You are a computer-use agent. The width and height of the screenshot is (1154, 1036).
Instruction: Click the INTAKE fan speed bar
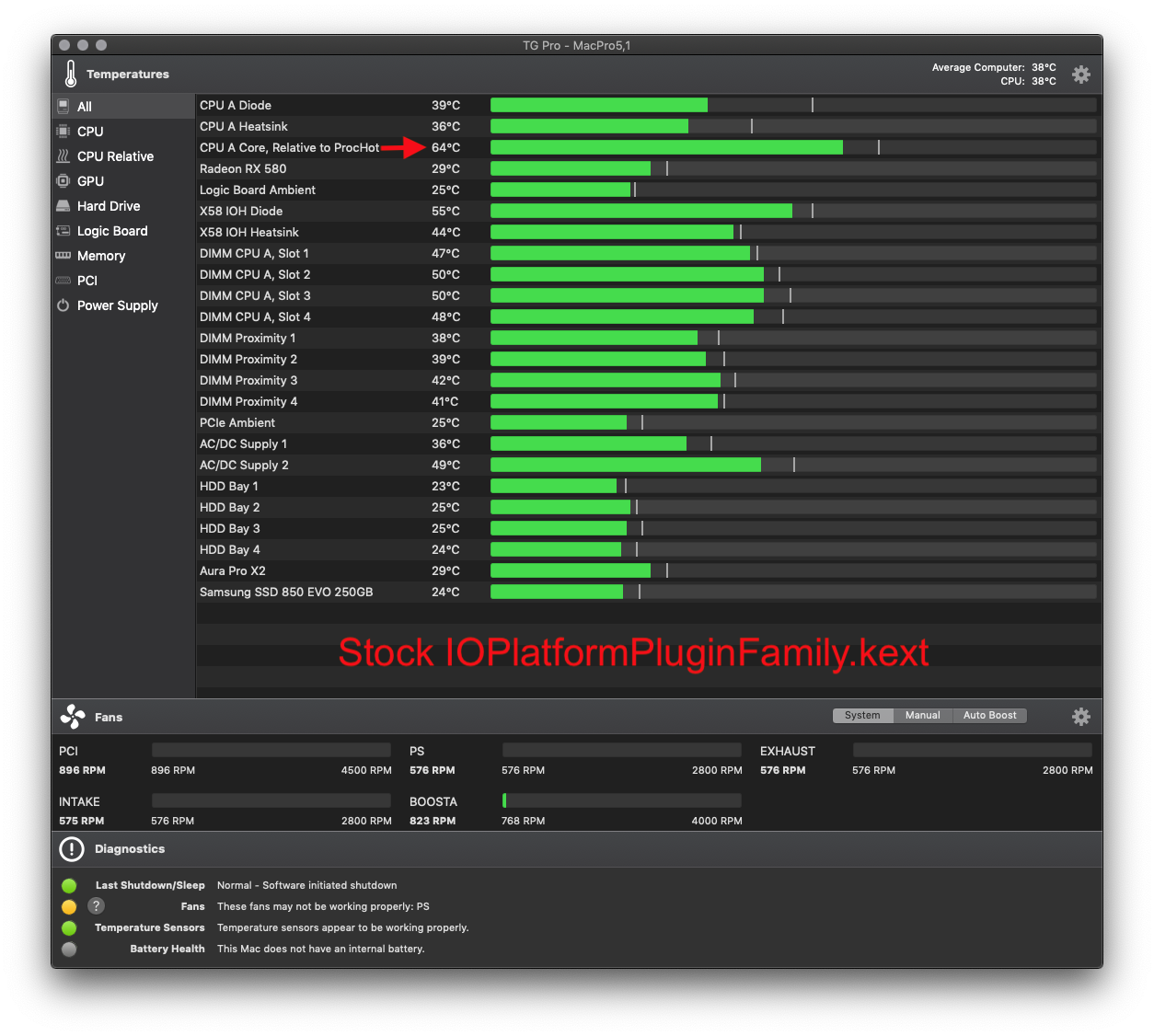click(271, 800)
